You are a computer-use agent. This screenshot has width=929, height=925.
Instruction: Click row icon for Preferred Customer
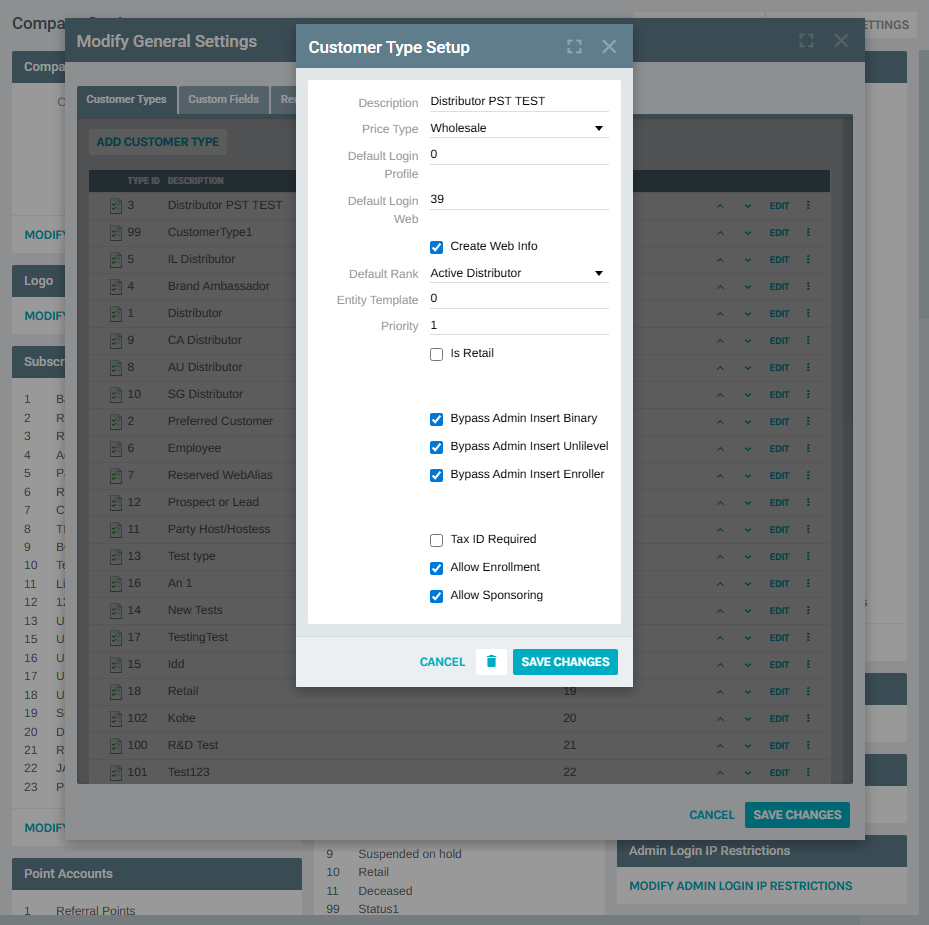(x=116, y=422)
